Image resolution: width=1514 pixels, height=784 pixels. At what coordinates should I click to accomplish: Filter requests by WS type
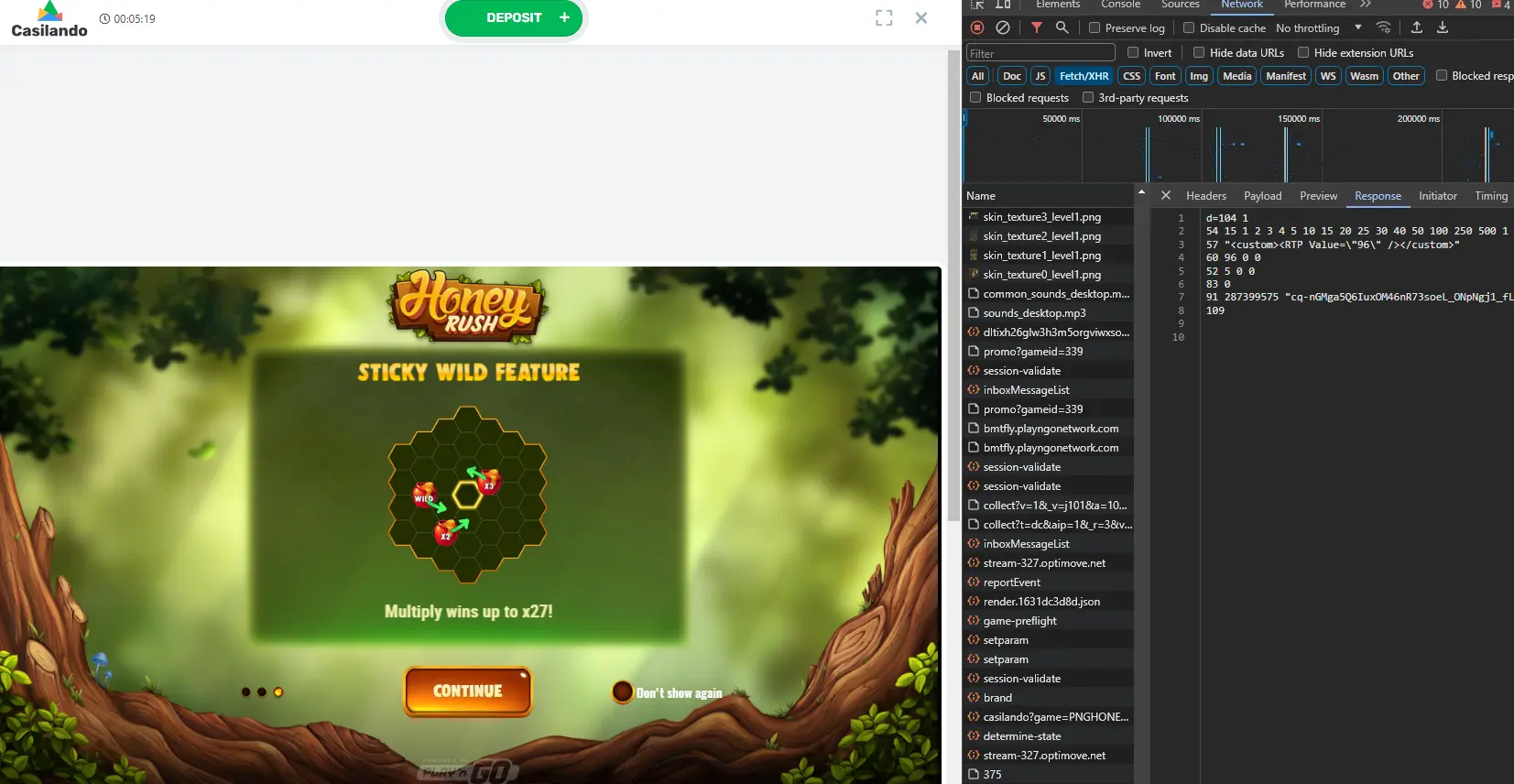pos(1328,76)
